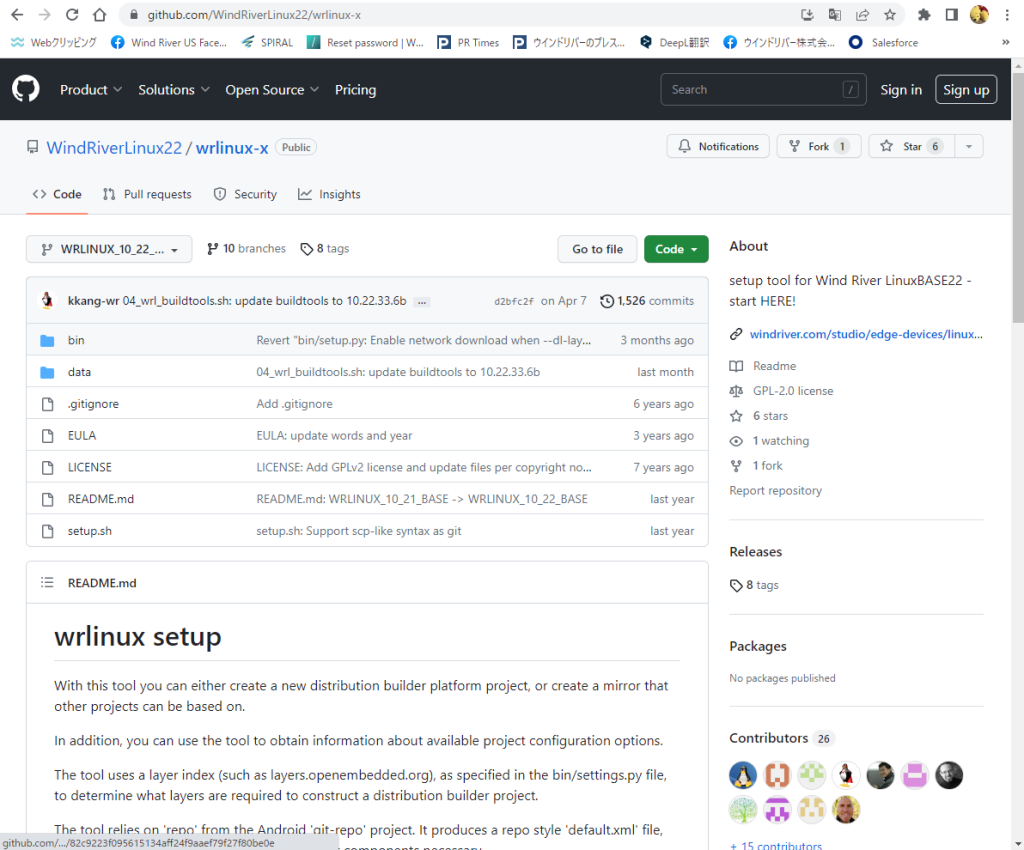Viewport: 1024px width, 850px height.
Task: Open the watching indicator showing 1 watching
Action: [782, 440]
